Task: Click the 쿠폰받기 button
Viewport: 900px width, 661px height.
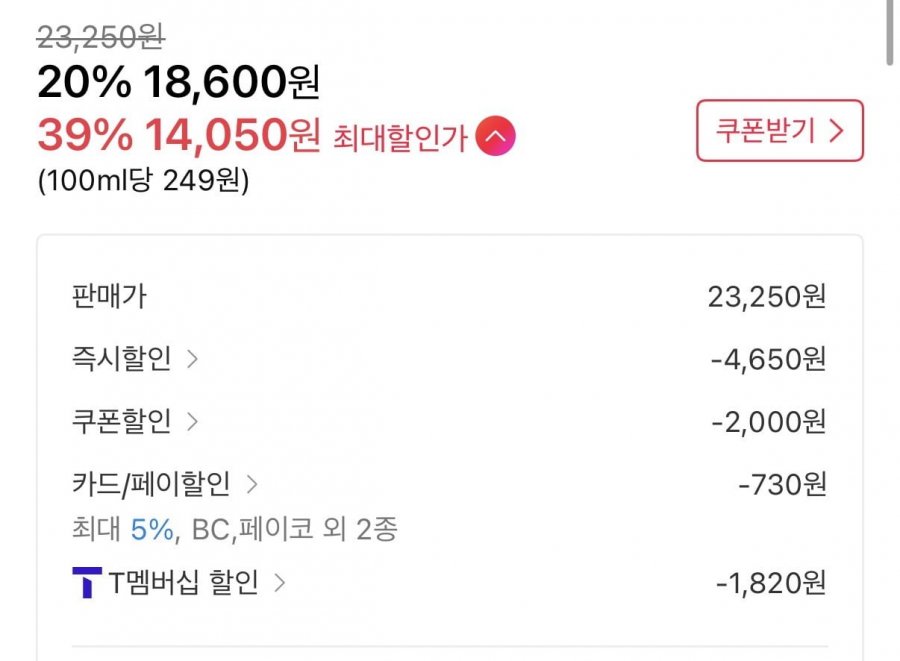Action: [779, 131]
